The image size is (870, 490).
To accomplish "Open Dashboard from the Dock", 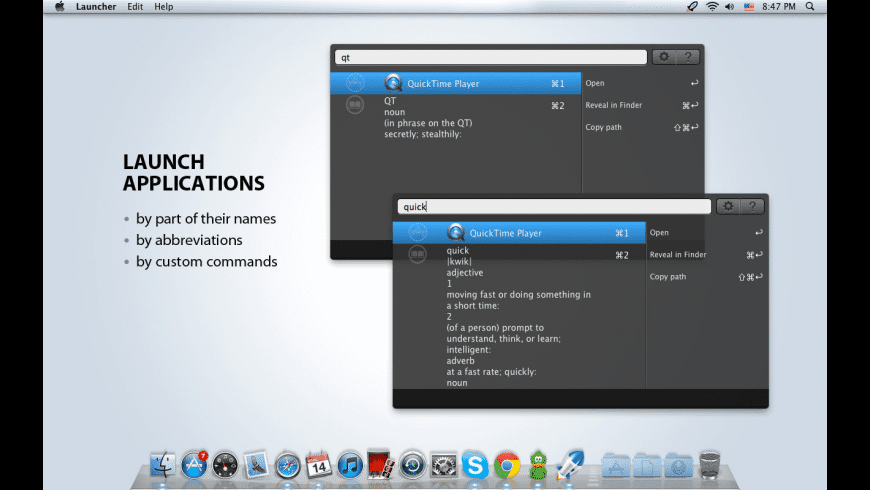I will coord(225,466).
